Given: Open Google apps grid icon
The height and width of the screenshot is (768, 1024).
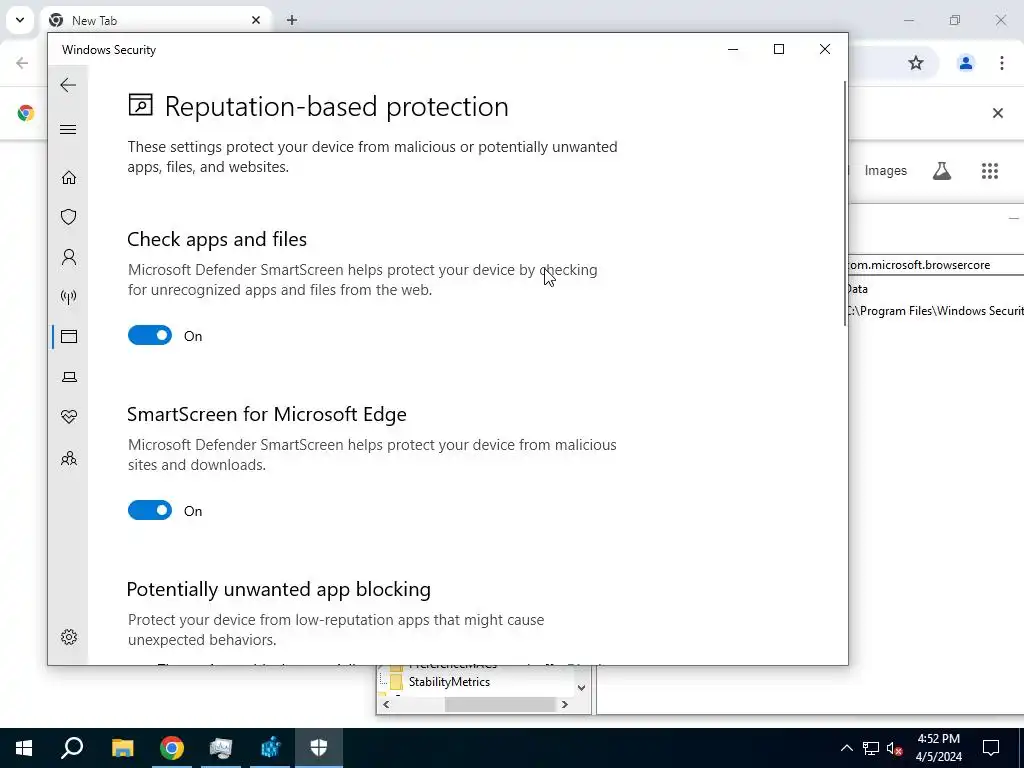Looking at the screenshot, I should [989, 171].
